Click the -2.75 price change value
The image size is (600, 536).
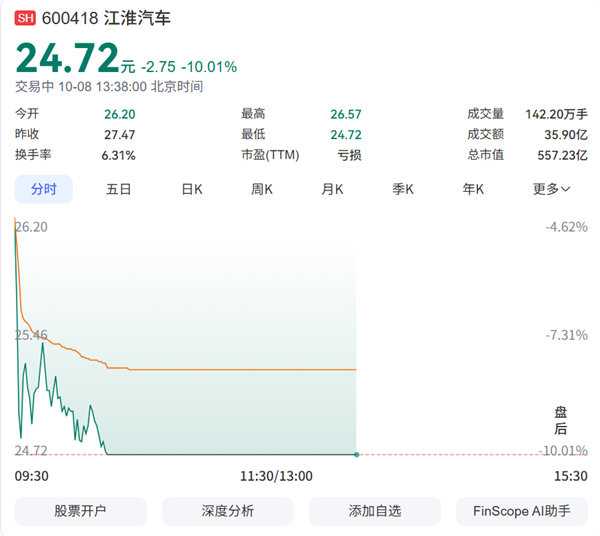(158, 67)
